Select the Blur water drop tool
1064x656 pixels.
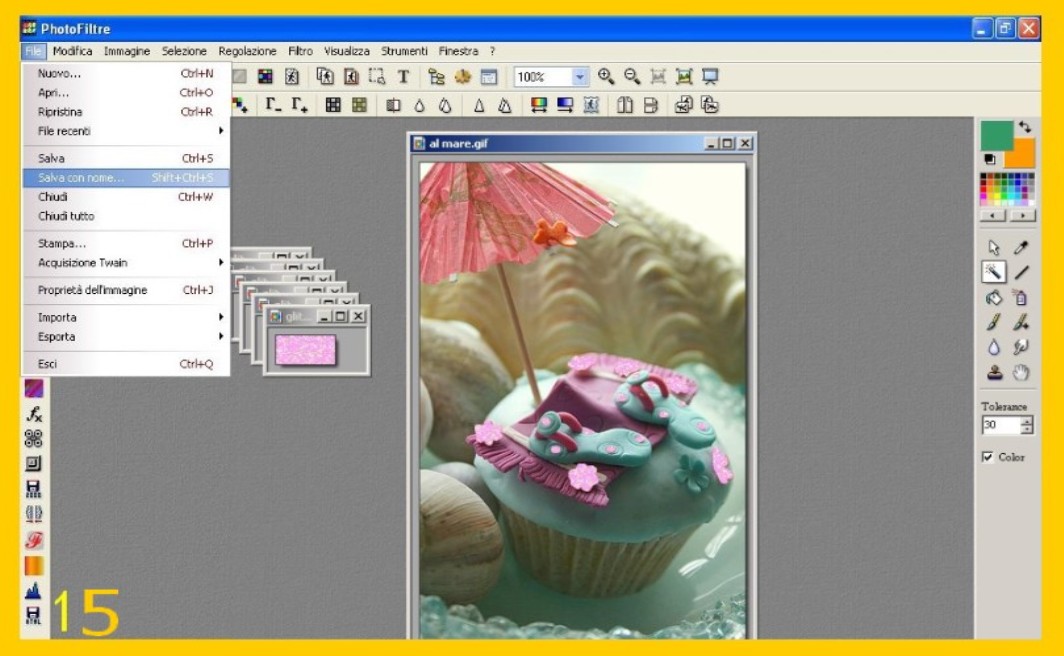pyautogui.click(x=993, y=347)
